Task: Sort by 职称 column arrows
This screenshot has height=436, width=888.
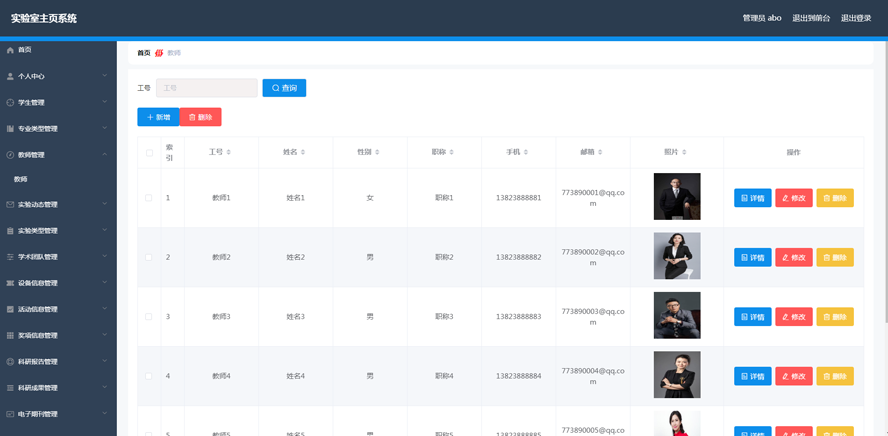Action: point(451,152)
